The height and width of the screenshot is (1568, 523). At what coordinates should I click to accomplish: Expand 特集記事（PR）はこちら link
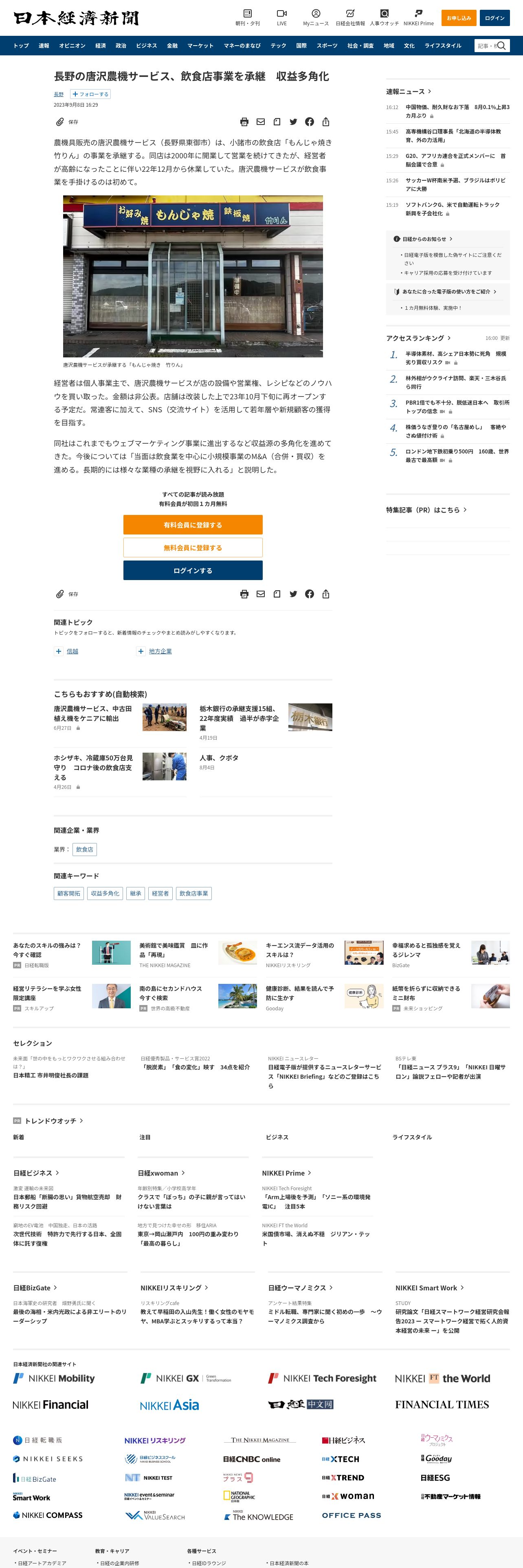click(426, 510)
